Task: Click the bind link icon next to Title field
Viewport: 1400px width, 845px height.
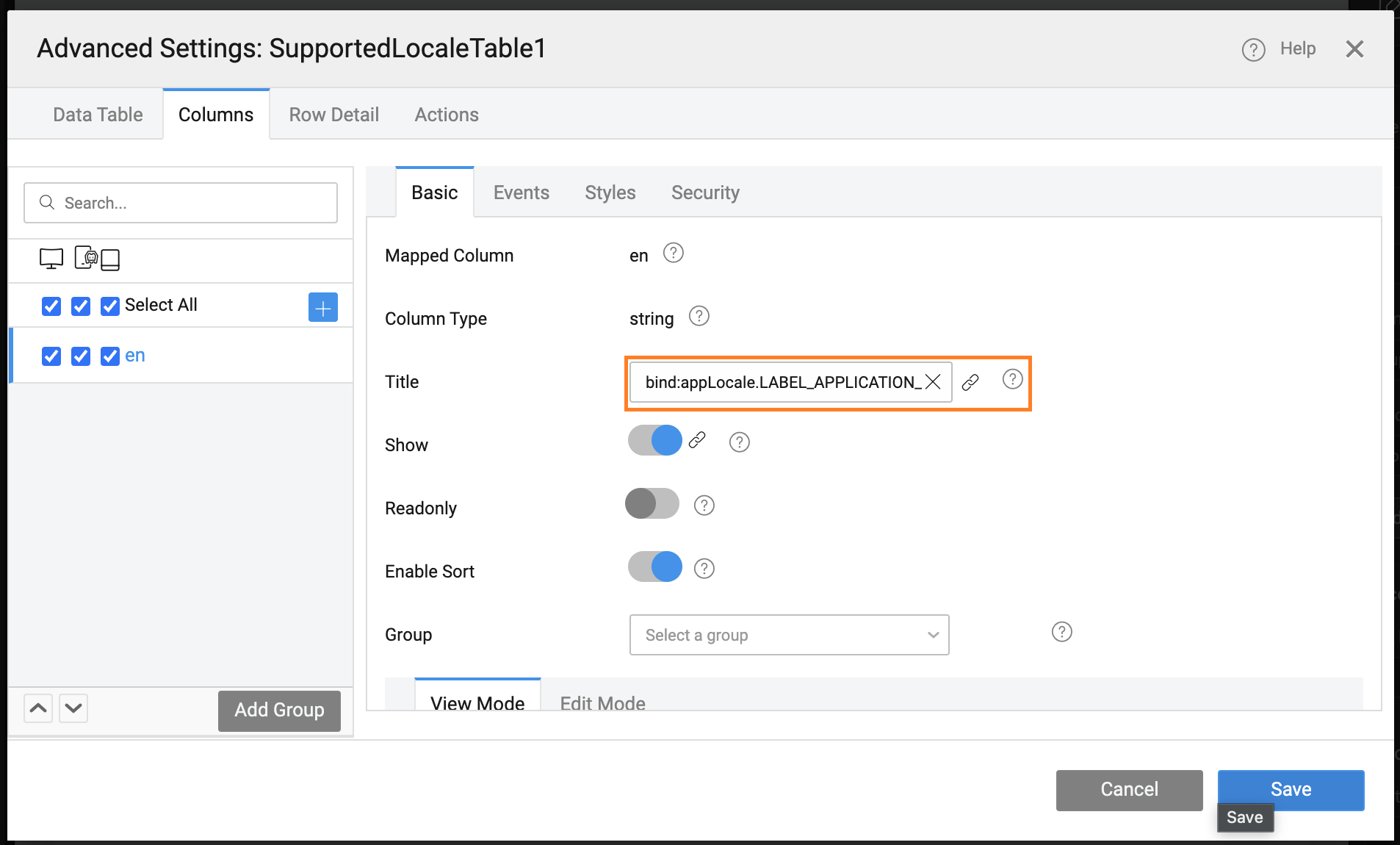Action: [970, 381]
